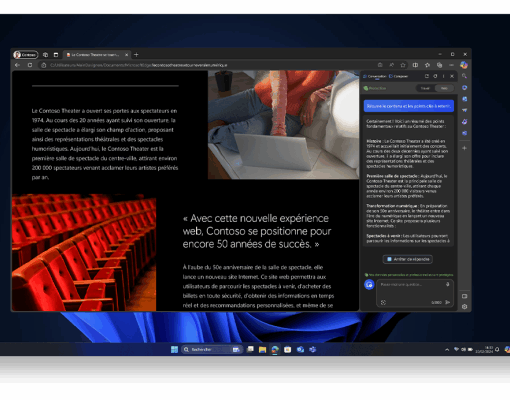This screenshot has height=400, width=510.
Task: Start a new topic with blue button
Action: pyautogui.click(x=369, y=285)
